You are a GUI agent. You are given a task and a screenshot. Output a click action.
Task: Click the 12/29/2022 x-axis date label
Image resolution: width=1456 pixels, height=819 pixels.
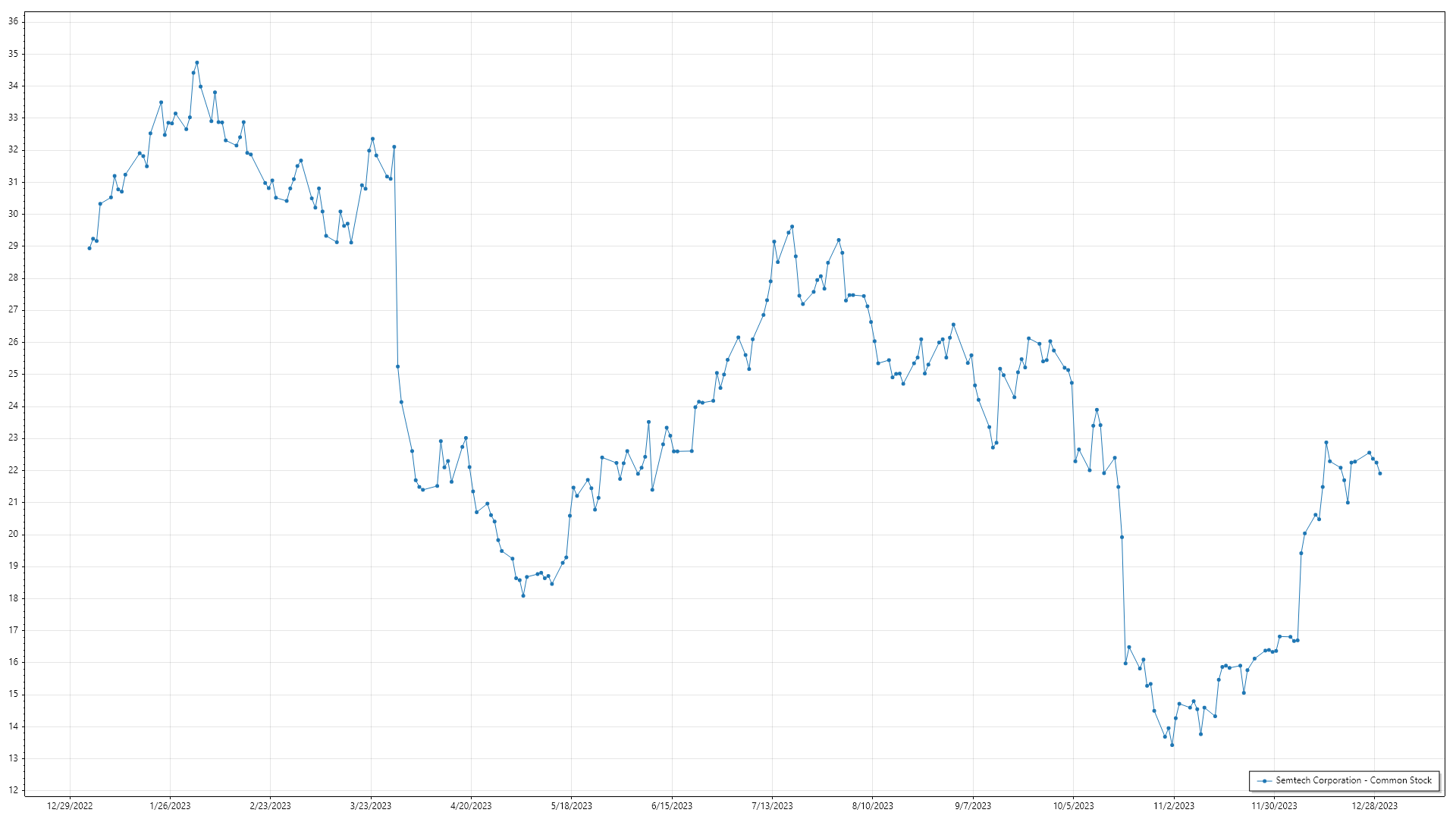coord(70,806)
